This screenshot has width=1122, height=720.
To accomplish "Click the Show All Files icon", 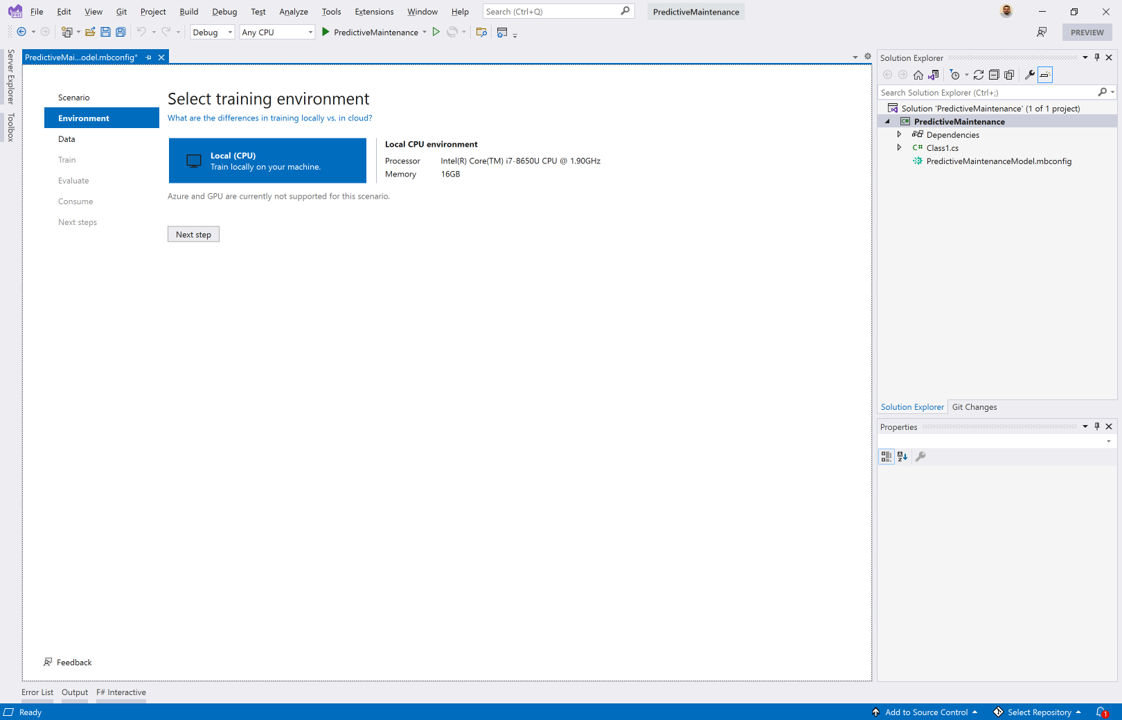I will pos(1009,74).
